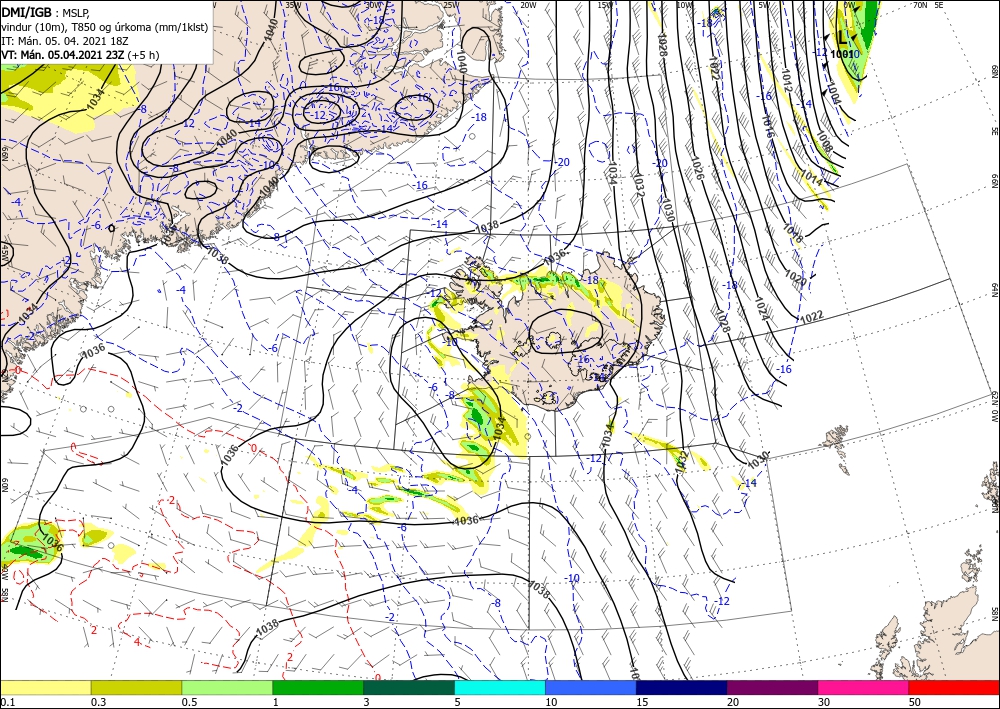Click the legend value '0.1'
The image size is (1000, 709).
[x=7, y=702]
